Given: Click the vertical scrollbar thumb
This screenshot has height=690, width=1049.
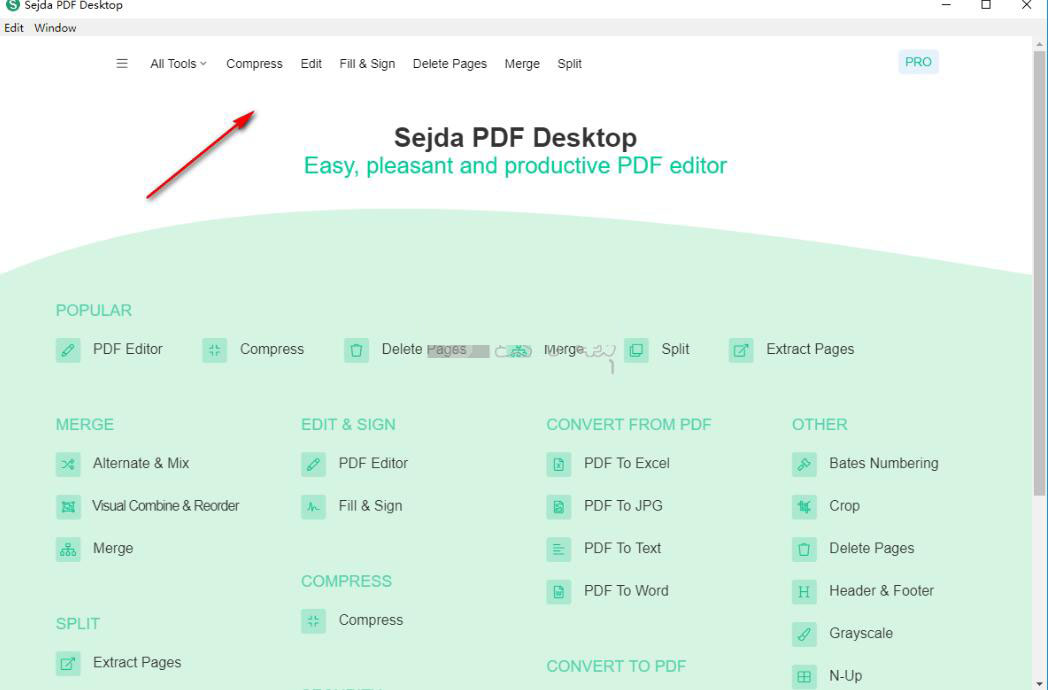Looking at the screenshot, I should pos(1039,273).
